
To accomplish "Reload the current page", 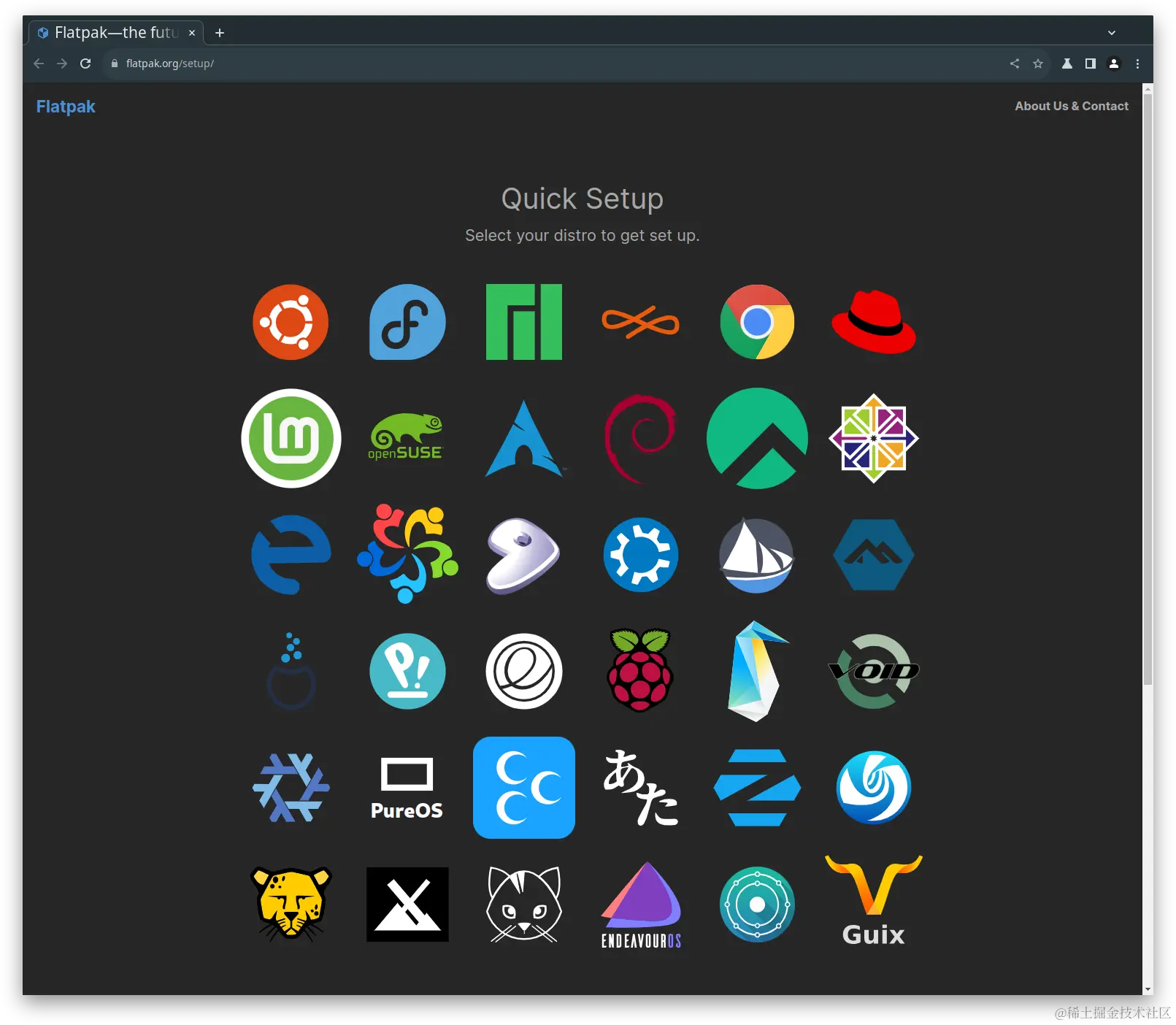I will pos(85,64).
